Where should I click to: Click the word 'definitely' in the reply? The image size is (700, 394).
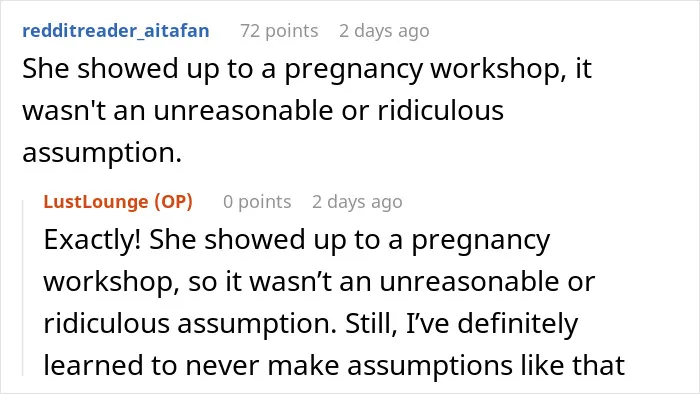point(518,324)
